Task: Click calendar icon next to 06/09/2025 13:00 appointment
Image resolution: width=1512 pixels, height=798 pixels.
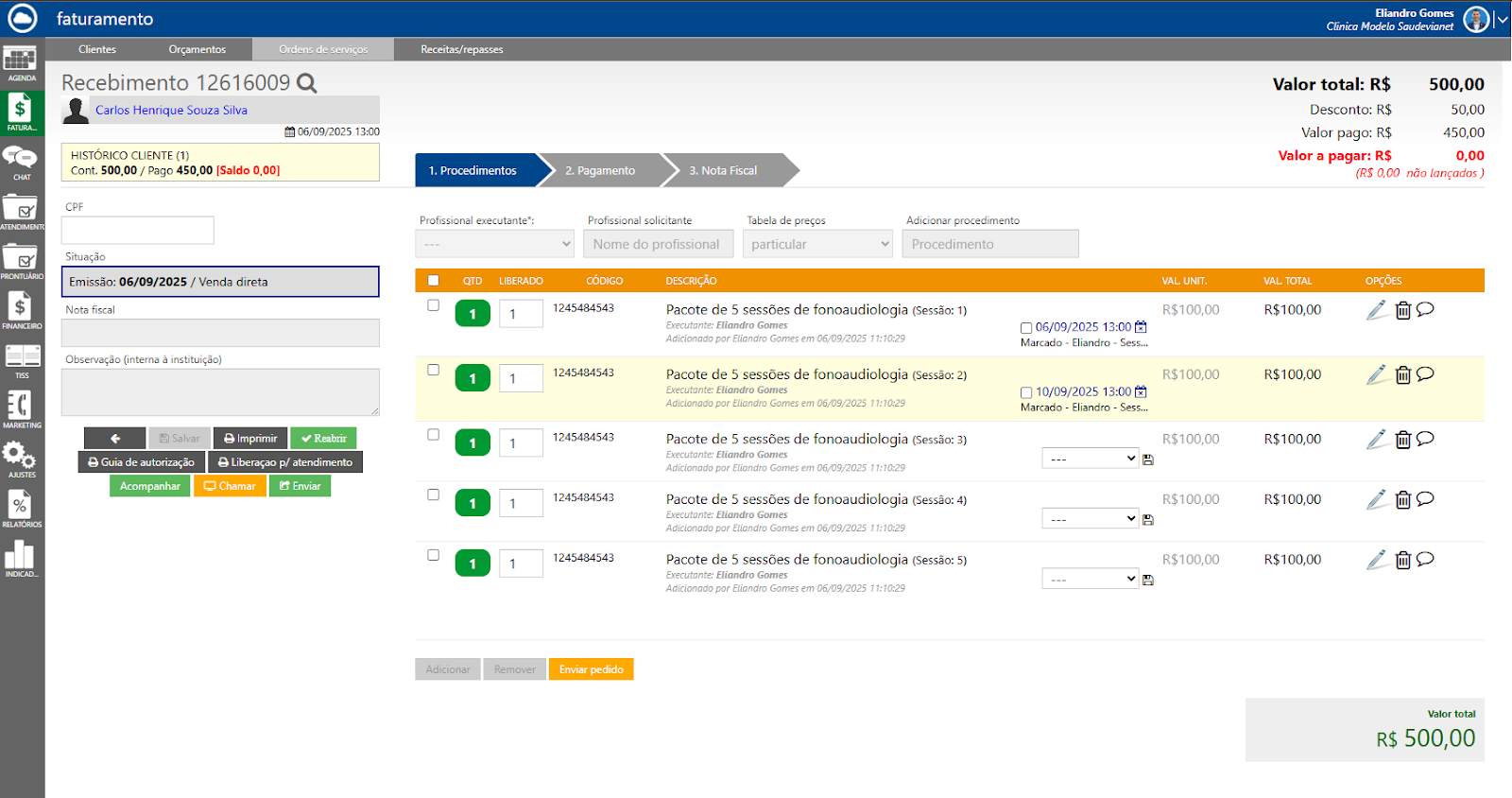Action: [1141, 327]
